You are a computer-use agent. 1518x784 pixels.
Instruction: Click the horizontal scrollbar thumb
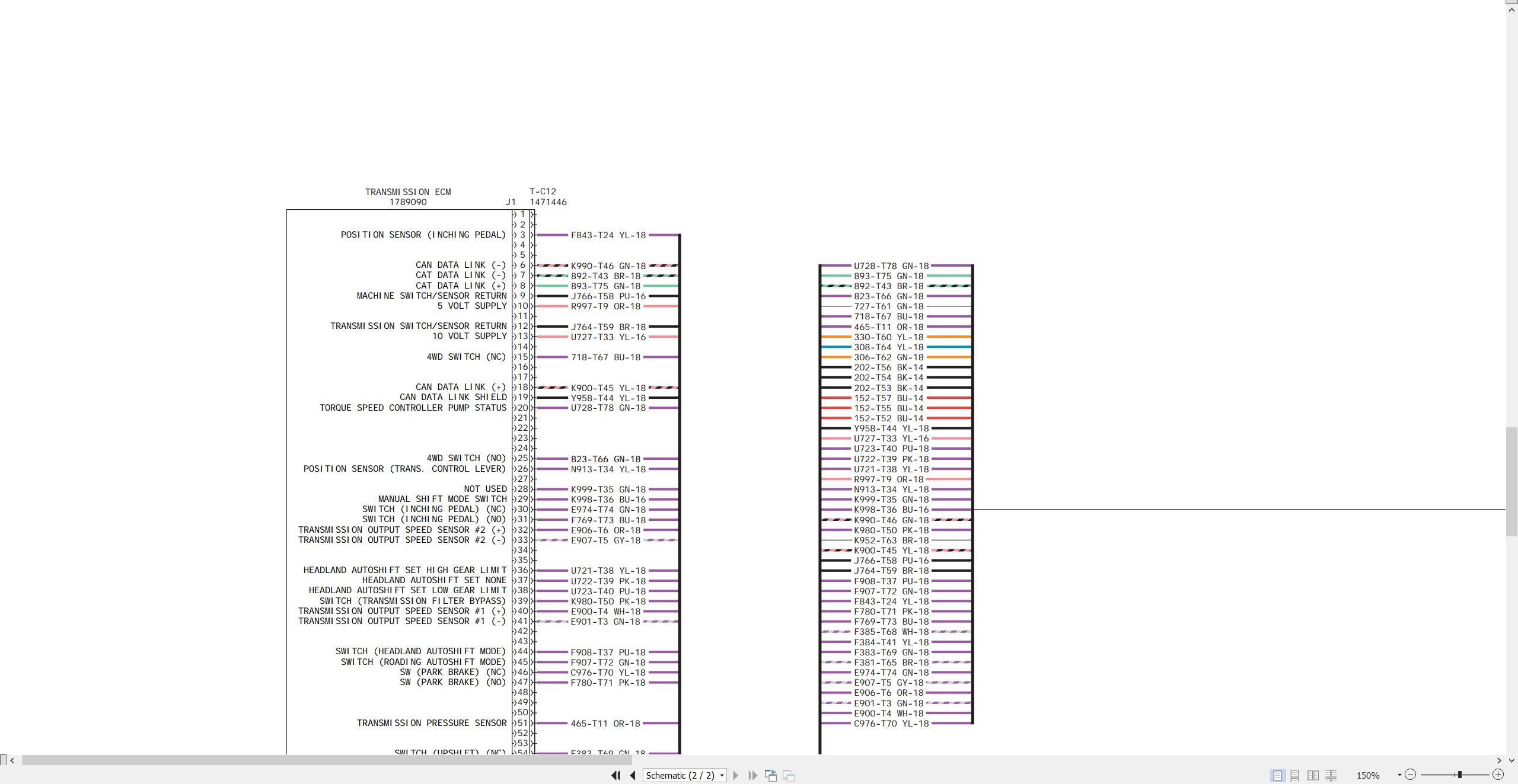pos(327,760)
